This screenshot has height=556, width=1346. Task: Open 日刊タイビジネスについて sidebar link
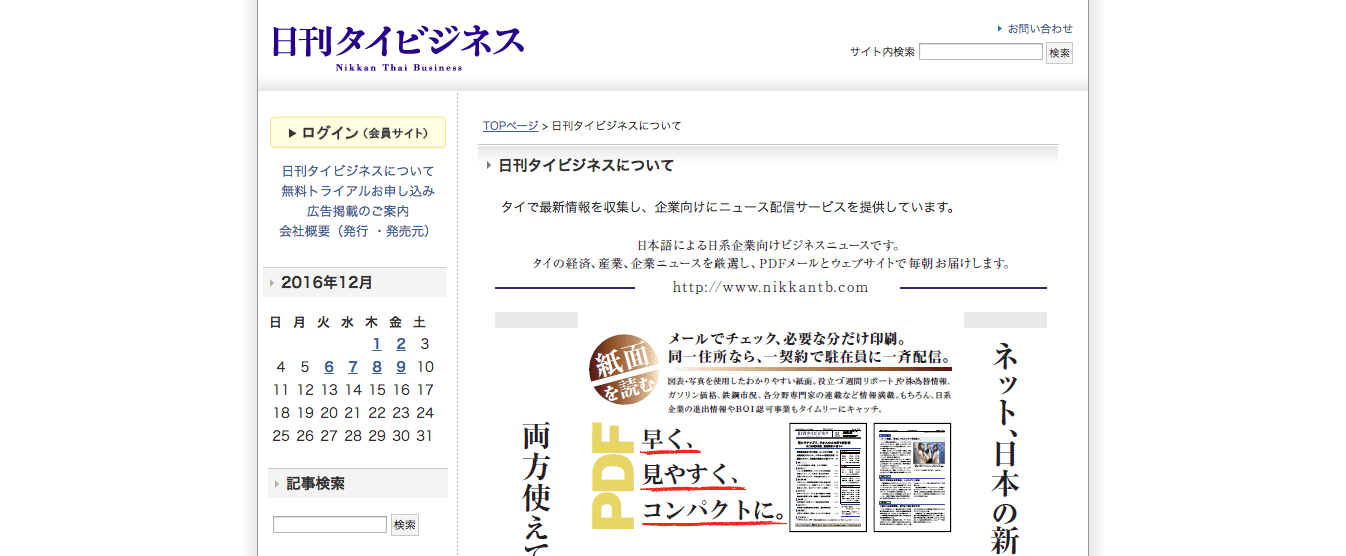click(x=358, y=171)
